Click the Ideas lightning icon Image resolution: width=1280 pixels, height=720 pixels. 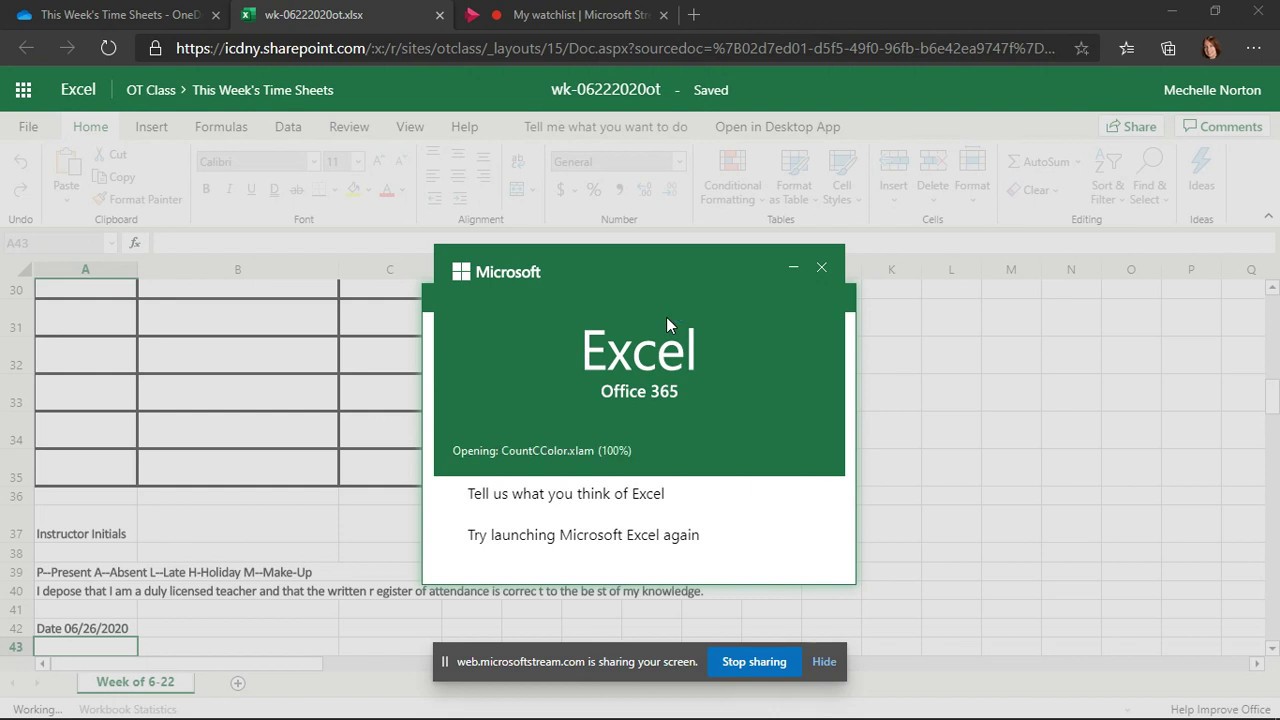point(1201,161)
